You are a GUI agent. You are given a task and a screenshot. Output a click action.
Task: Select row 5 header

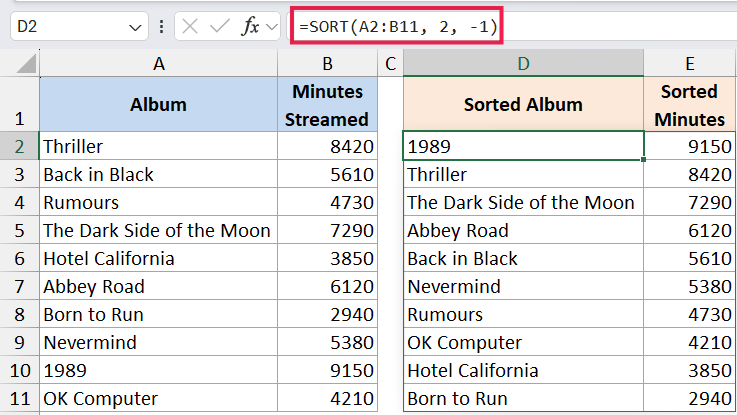coord(19,230)
